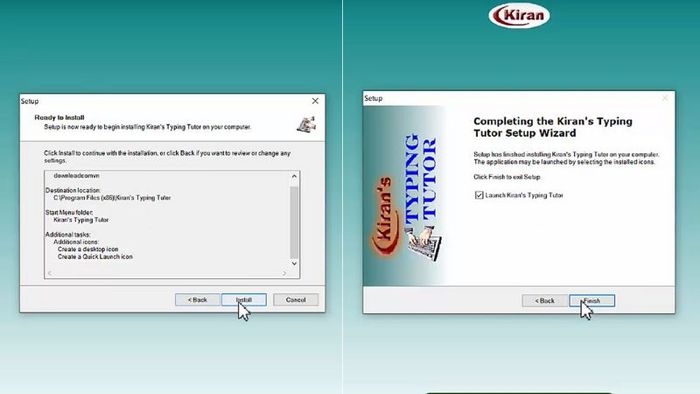Click 'Start Menu folder:' line in summary
Image resolution: width=700 pixels, height=394 pixels.
click(x=69, y=212)
